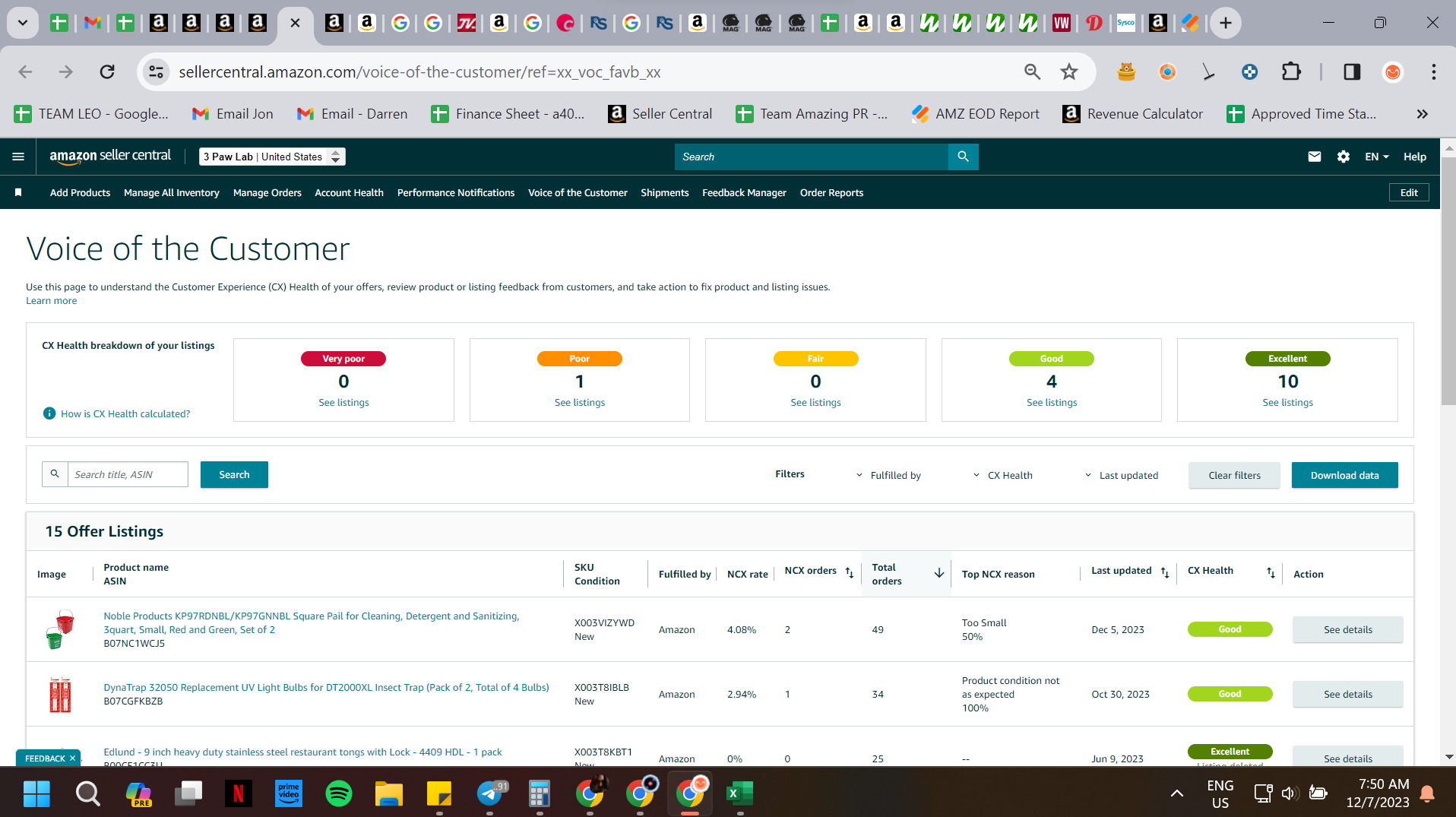The height and width of the screenshot is (817, 1456).
Task: Click the browser zoom magnifier icon in address bar
Action: click(x=1032, y=71)
